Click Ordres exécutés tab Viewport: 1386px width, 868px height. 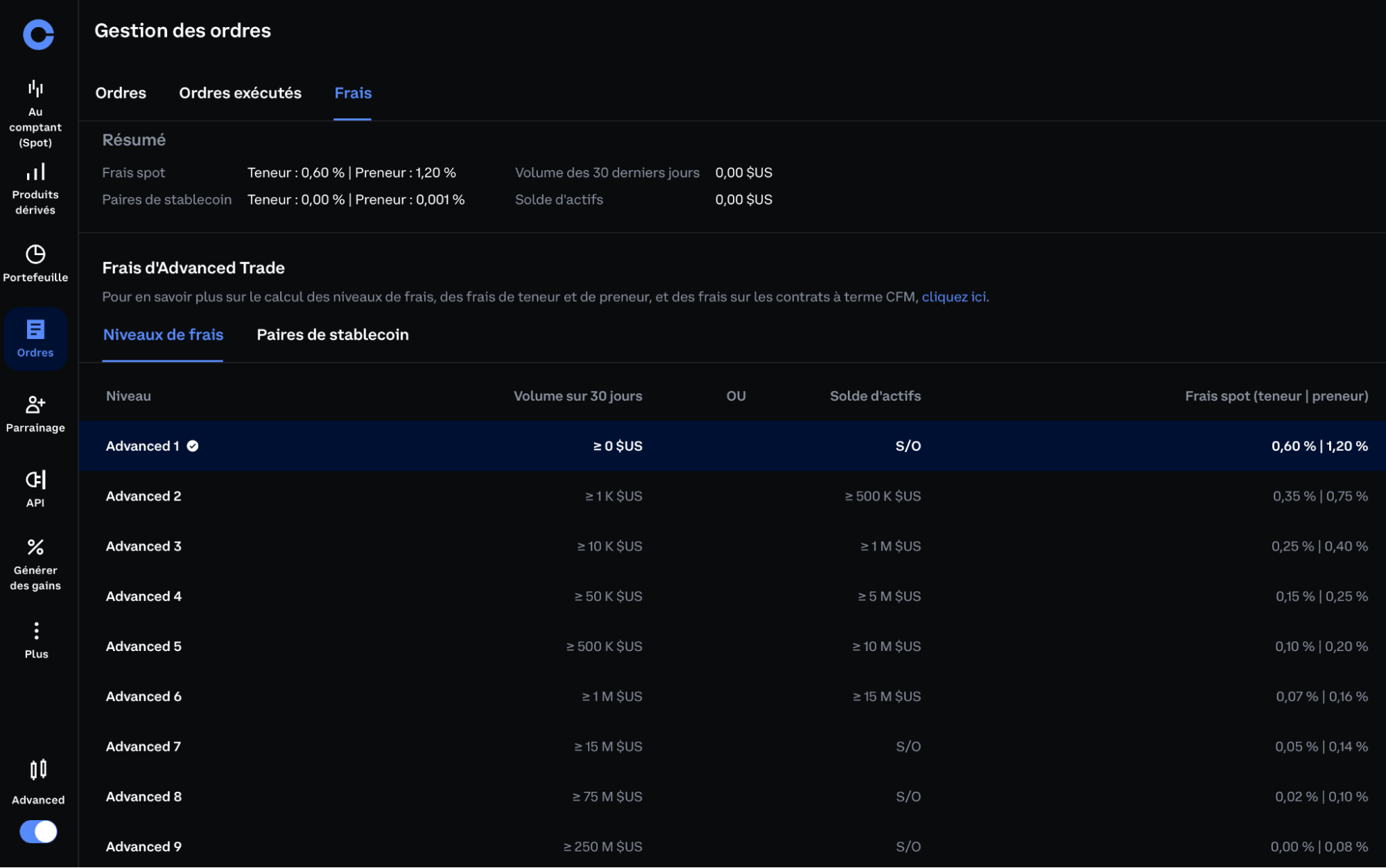pos(240,93)
